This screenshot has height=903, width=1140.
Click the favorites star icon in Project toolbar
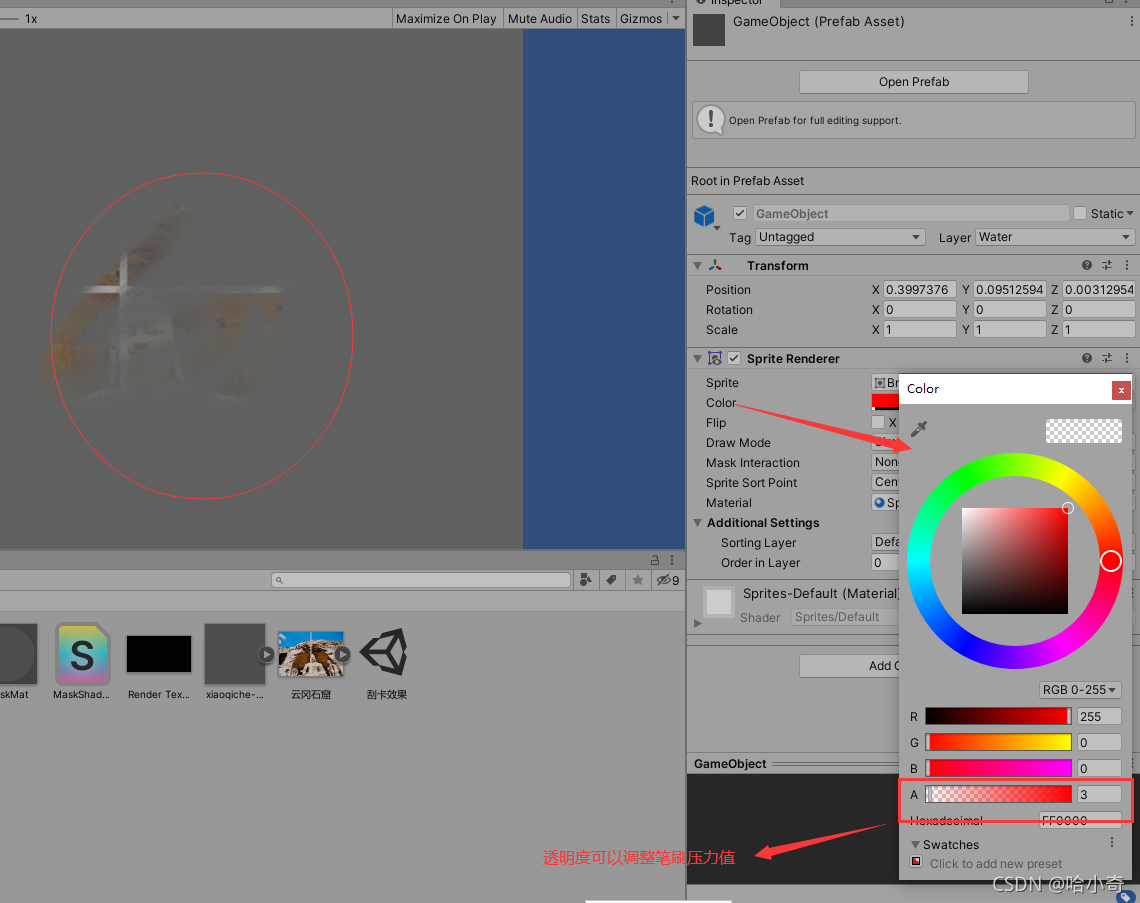tap(637, 580)
